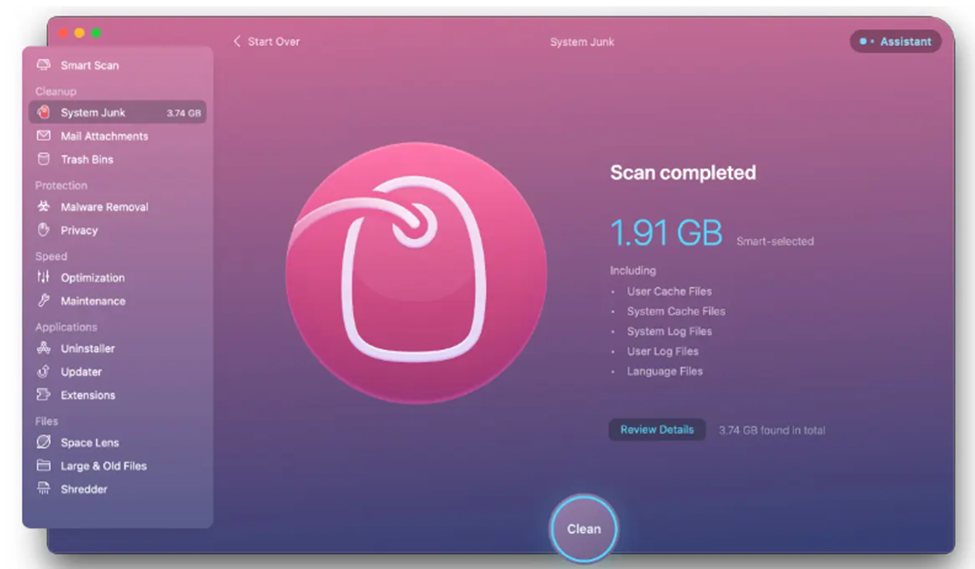Open the Shredder label in sidebar
Viewport: 975px width, 569px height.
click(84, 489)
